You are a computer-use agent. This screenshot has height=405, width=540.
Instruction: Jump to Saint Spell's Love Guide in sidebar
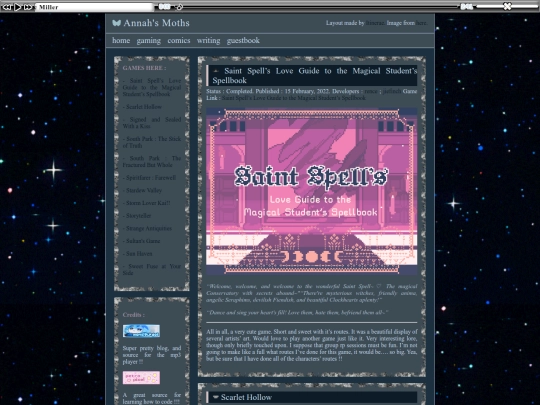152,87
